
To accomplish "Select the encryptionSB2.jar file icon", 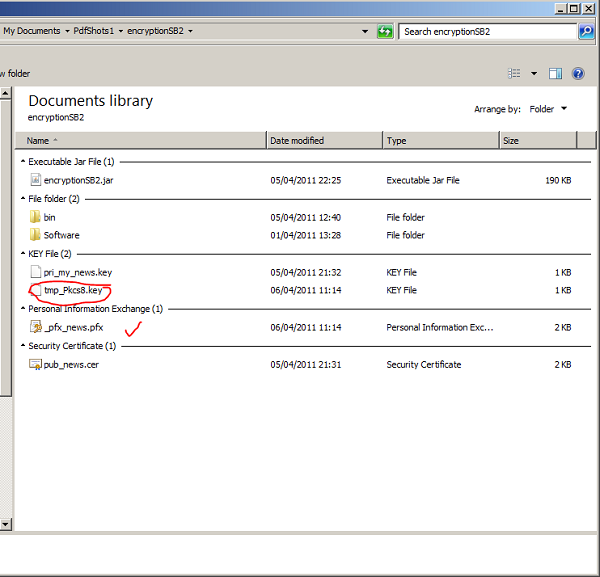I will [x=36, y=179].
